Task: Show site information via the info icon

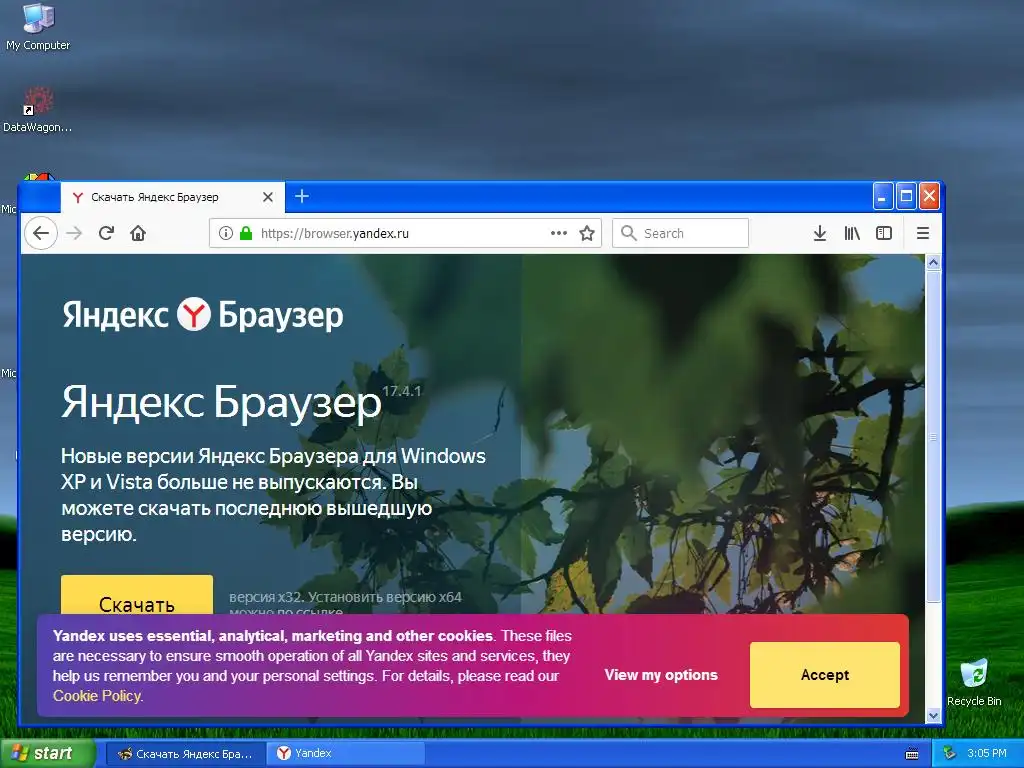Action: click(x=225, y=233)
